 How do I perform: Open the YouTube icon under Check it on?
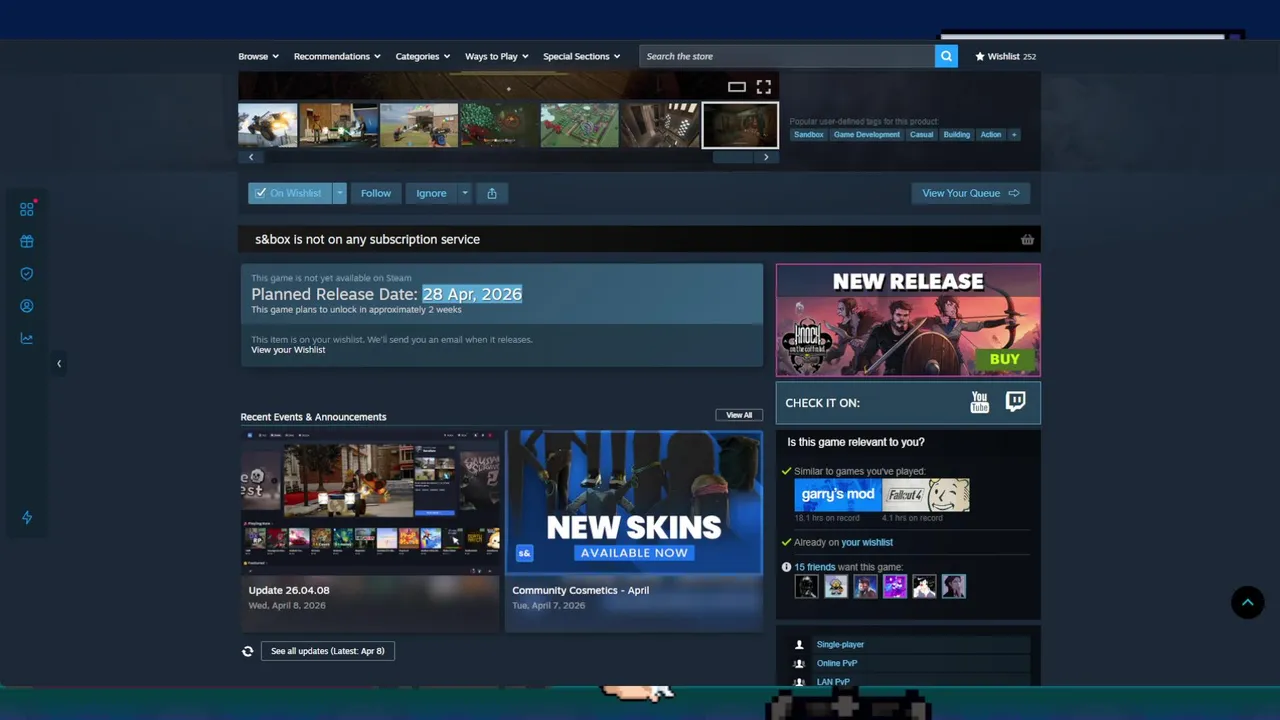(980, 402)
